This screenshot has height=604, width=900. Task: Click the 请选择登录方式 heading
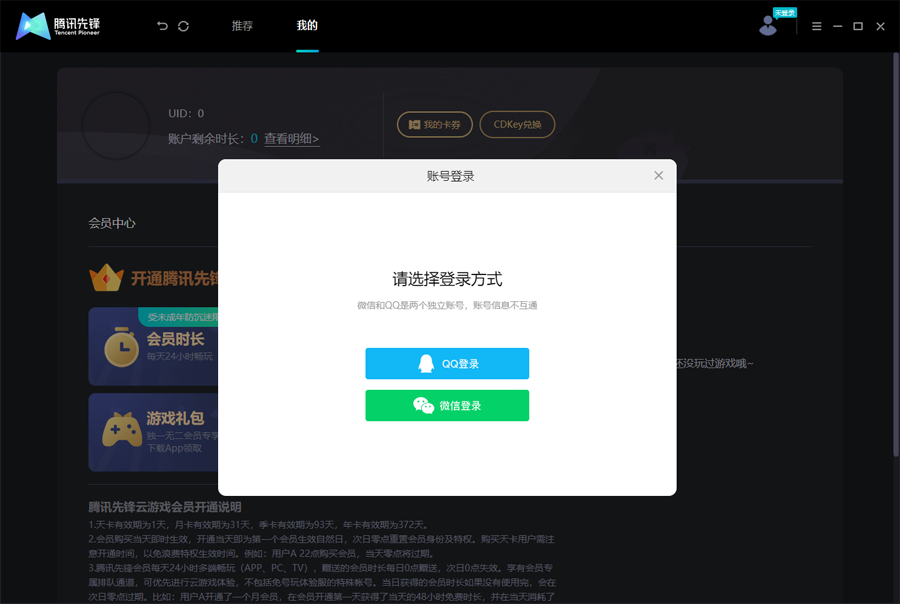point(447,279)
